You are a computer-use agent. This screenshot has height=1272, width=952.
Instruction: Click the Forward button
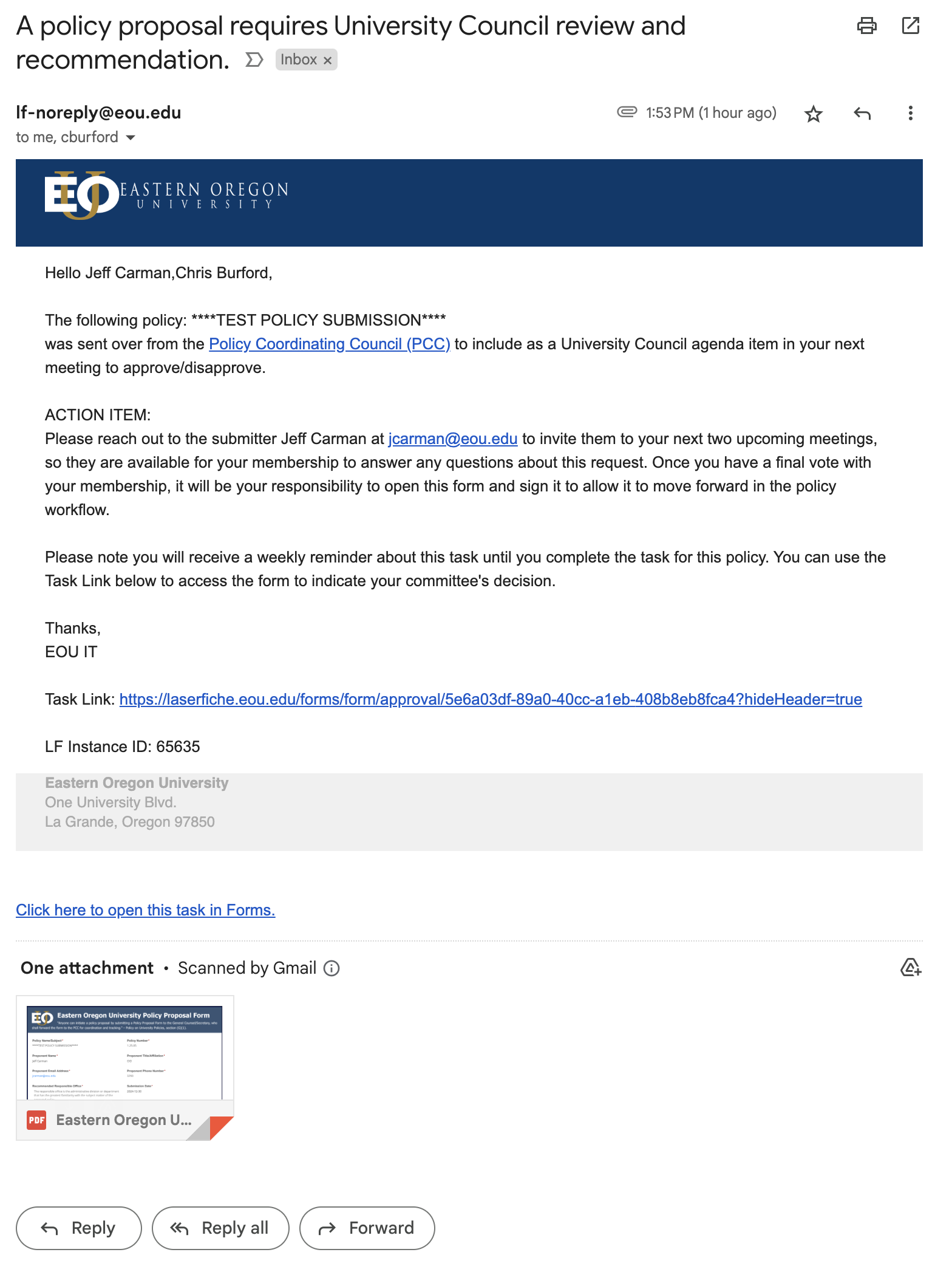click(x=367, y=1228)
